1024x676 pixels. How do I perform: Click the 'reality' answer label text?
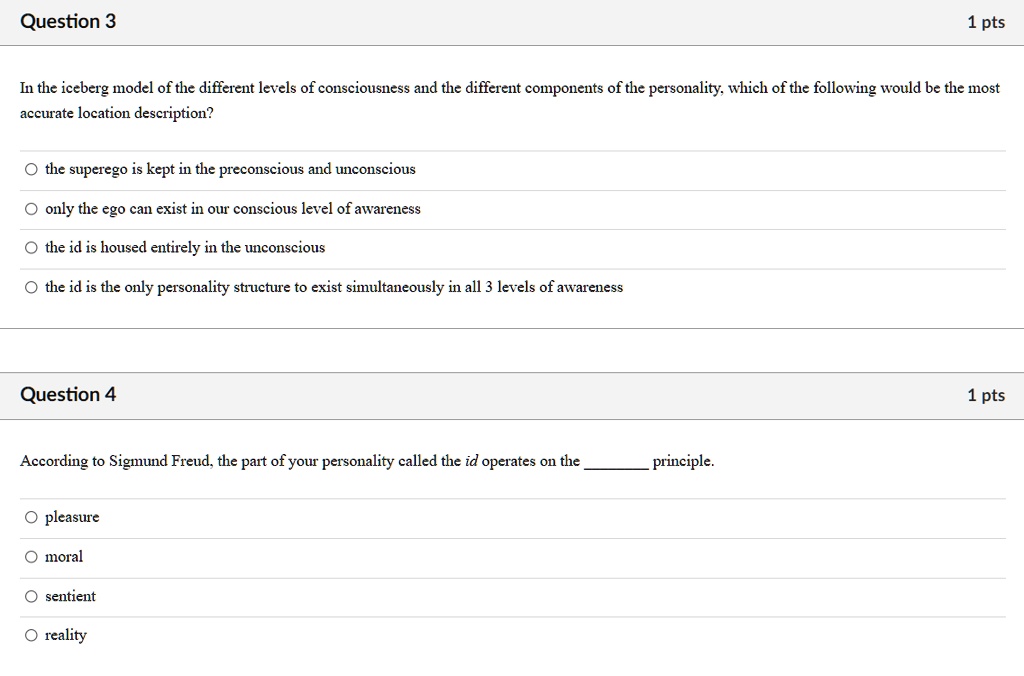pyautogui.click(x=66, y=636)
